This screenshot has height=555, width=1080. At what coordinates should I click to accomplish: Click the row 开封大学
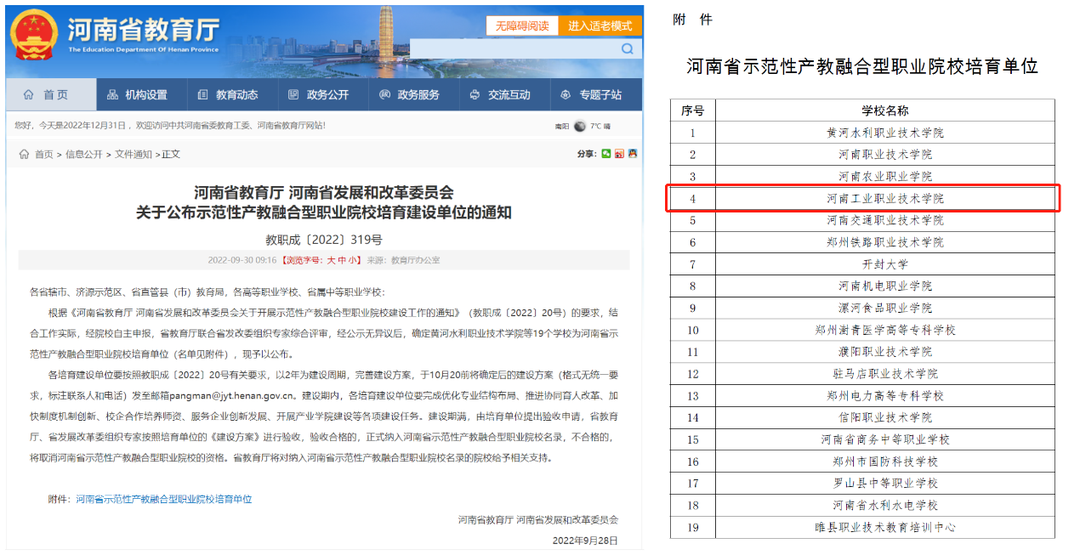pyautogui.click(x=862, y=264)
